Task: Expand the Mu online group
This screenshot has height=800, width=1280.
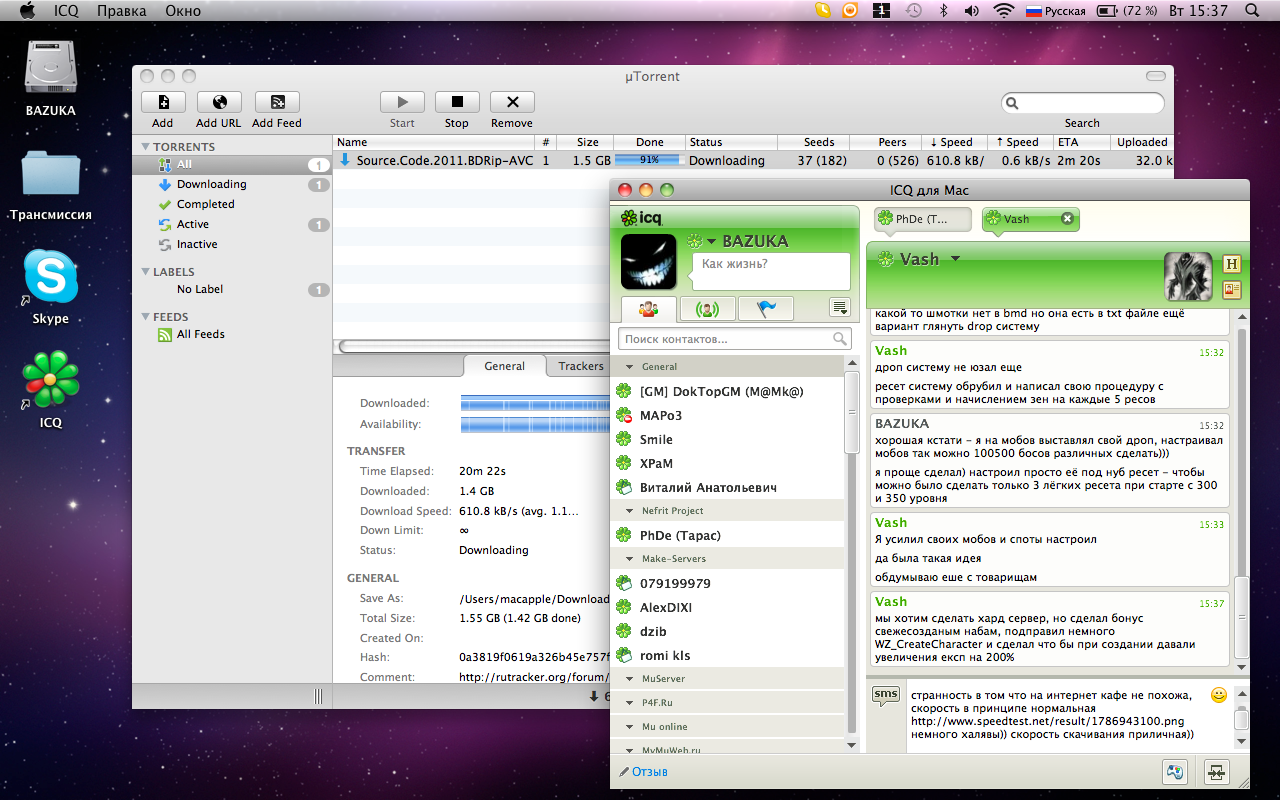Action: click(x=629, y=727)
